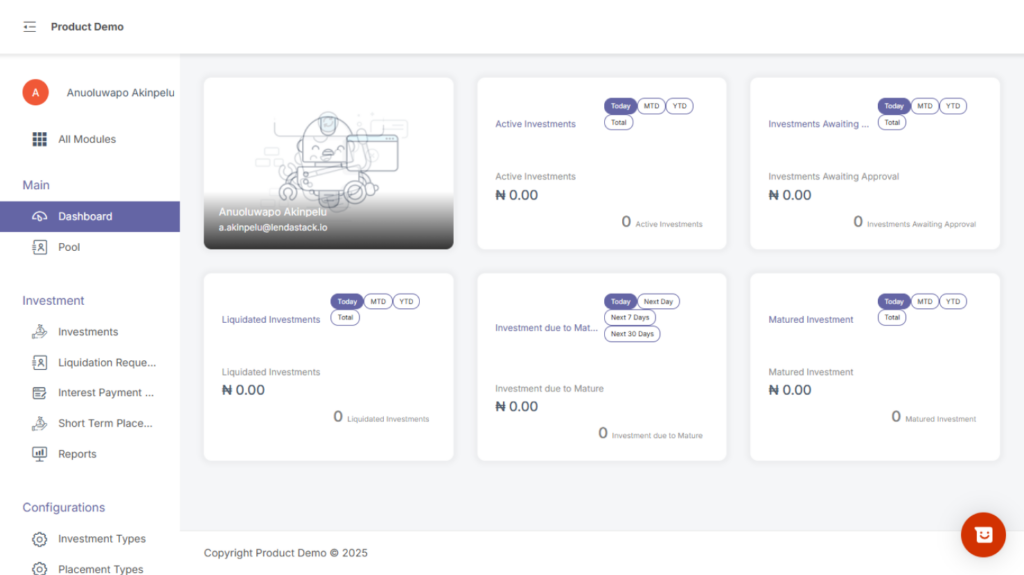Open the All Modules grid icon
Image resolution: width=1024 pixels, height=575 pixels.
point(40,139)
